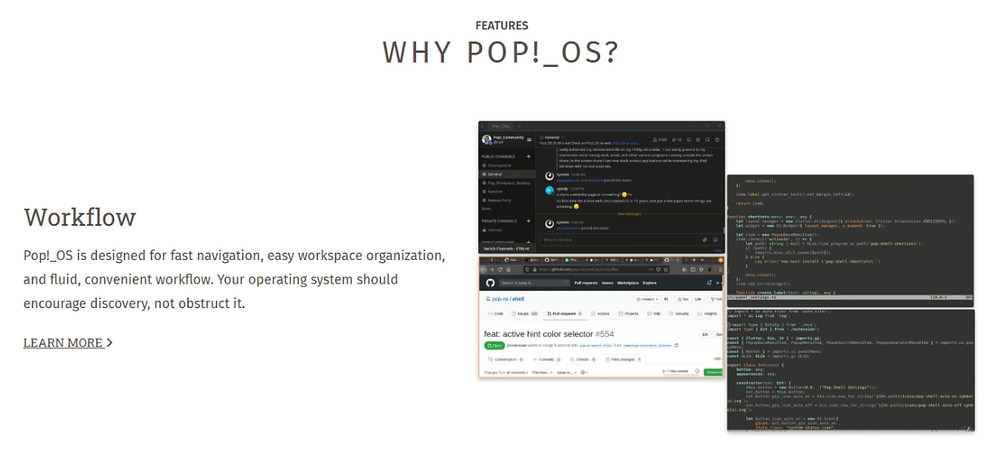Switch to the repository Insights tab
The width and height of the screenshot is (1000, 454).
[706, 314]
